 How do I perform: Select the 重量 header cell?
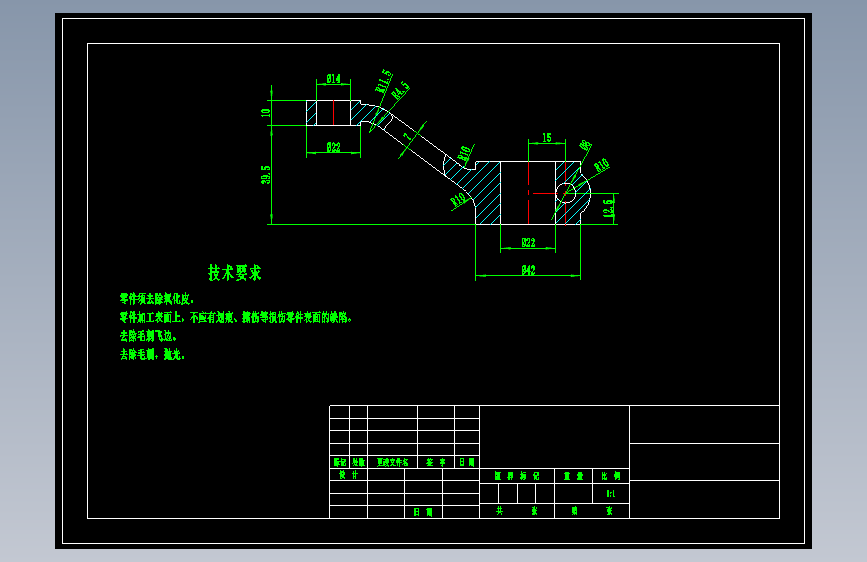pos(573,476)
